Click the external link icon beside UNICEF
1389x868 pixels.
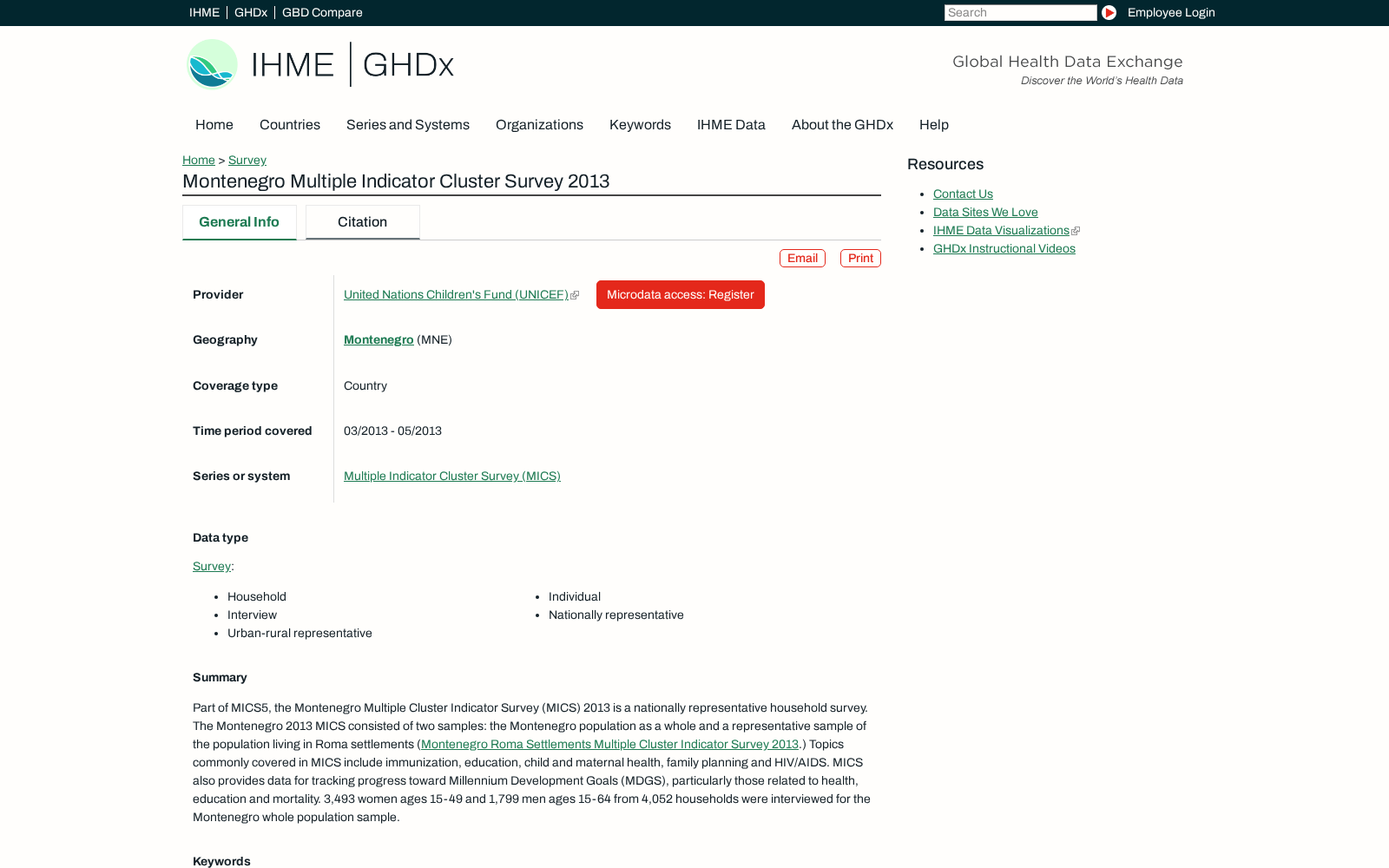point(575,295)
